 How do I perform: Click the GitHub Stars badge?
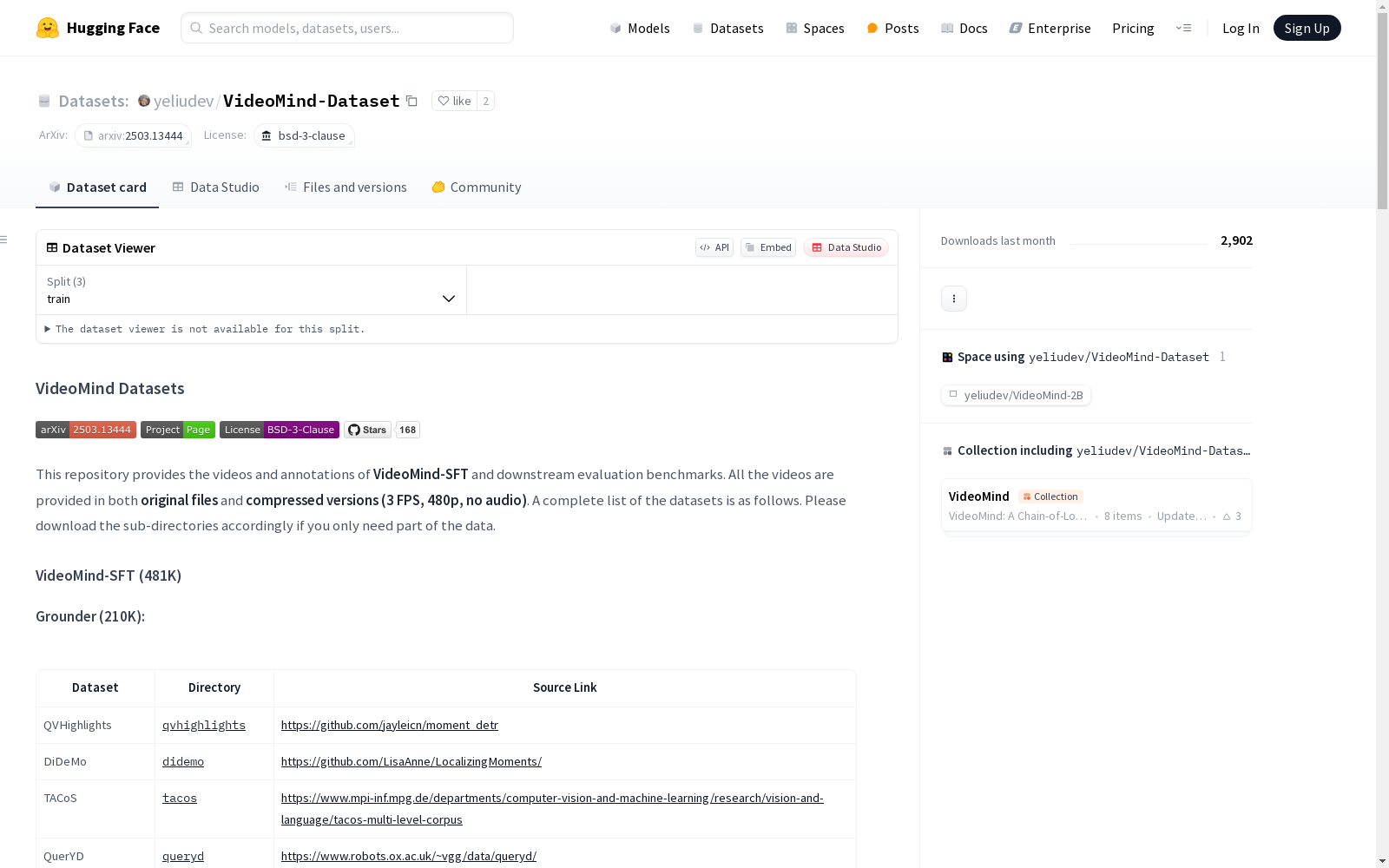point(367,430)
